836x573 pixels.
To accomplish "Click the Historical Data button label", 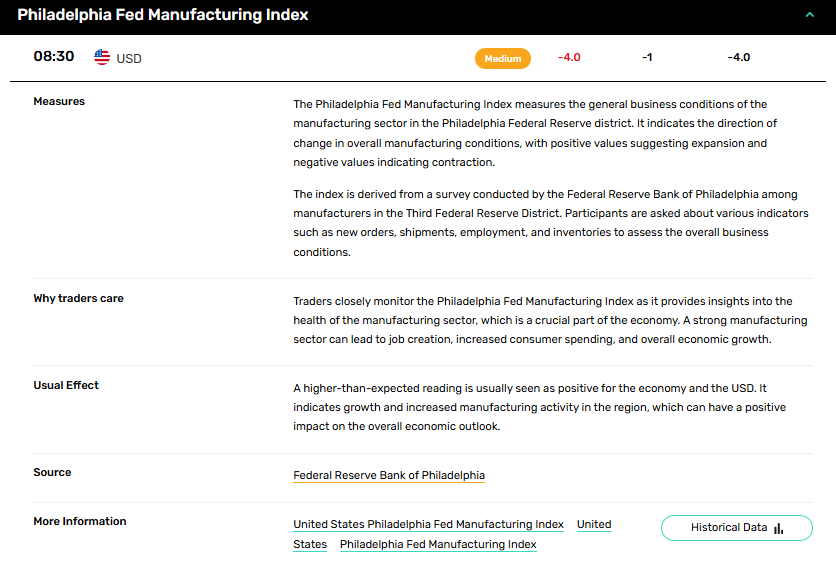I will 728,527.
